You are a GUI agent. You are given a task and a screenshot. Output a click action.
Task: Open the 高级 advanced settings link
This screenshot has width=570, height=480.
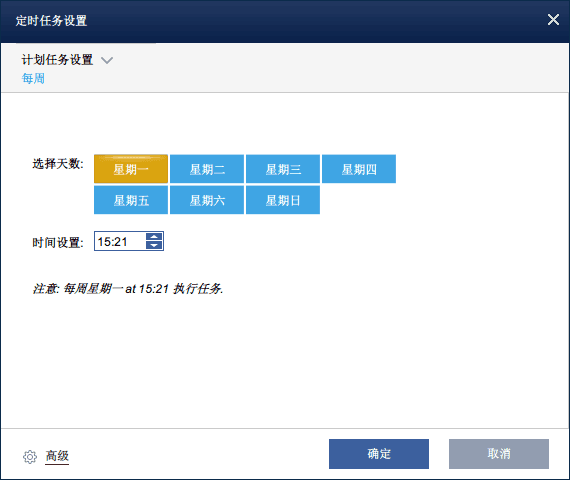(x=57, y=456)
